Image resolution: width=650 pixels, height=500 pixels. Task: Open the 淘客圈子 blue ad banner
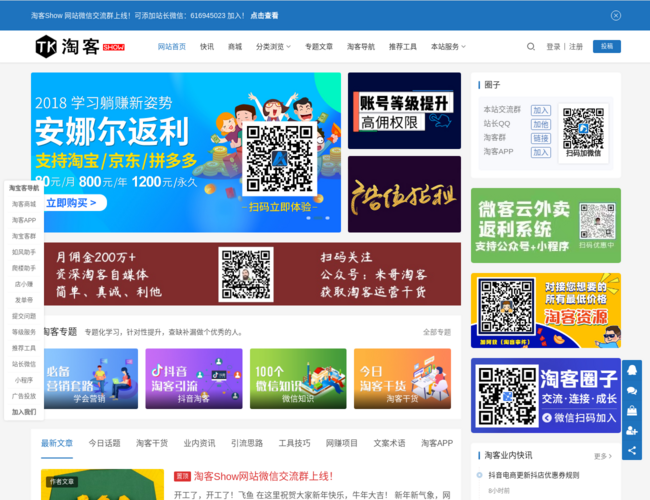coord(546,396)
